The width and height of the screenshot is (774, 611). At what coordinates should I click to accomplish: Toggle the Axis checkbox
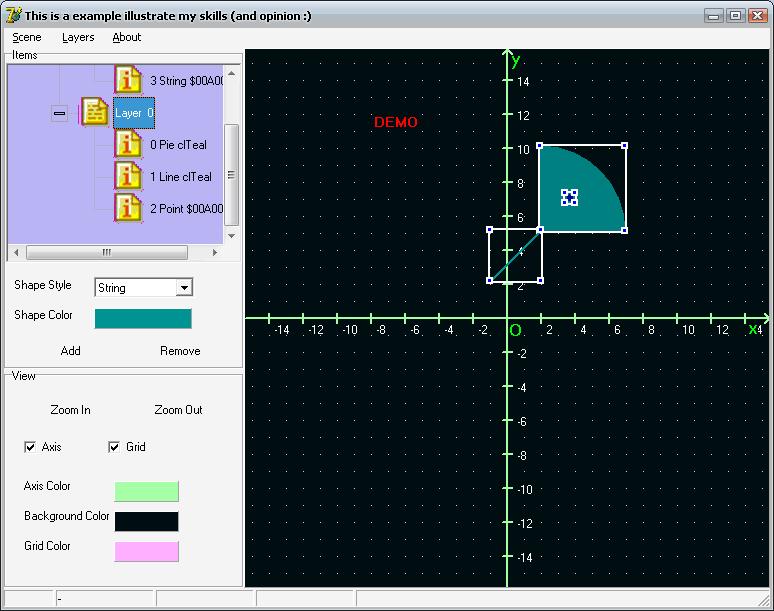pyautogui.click(x=30, y=447)
